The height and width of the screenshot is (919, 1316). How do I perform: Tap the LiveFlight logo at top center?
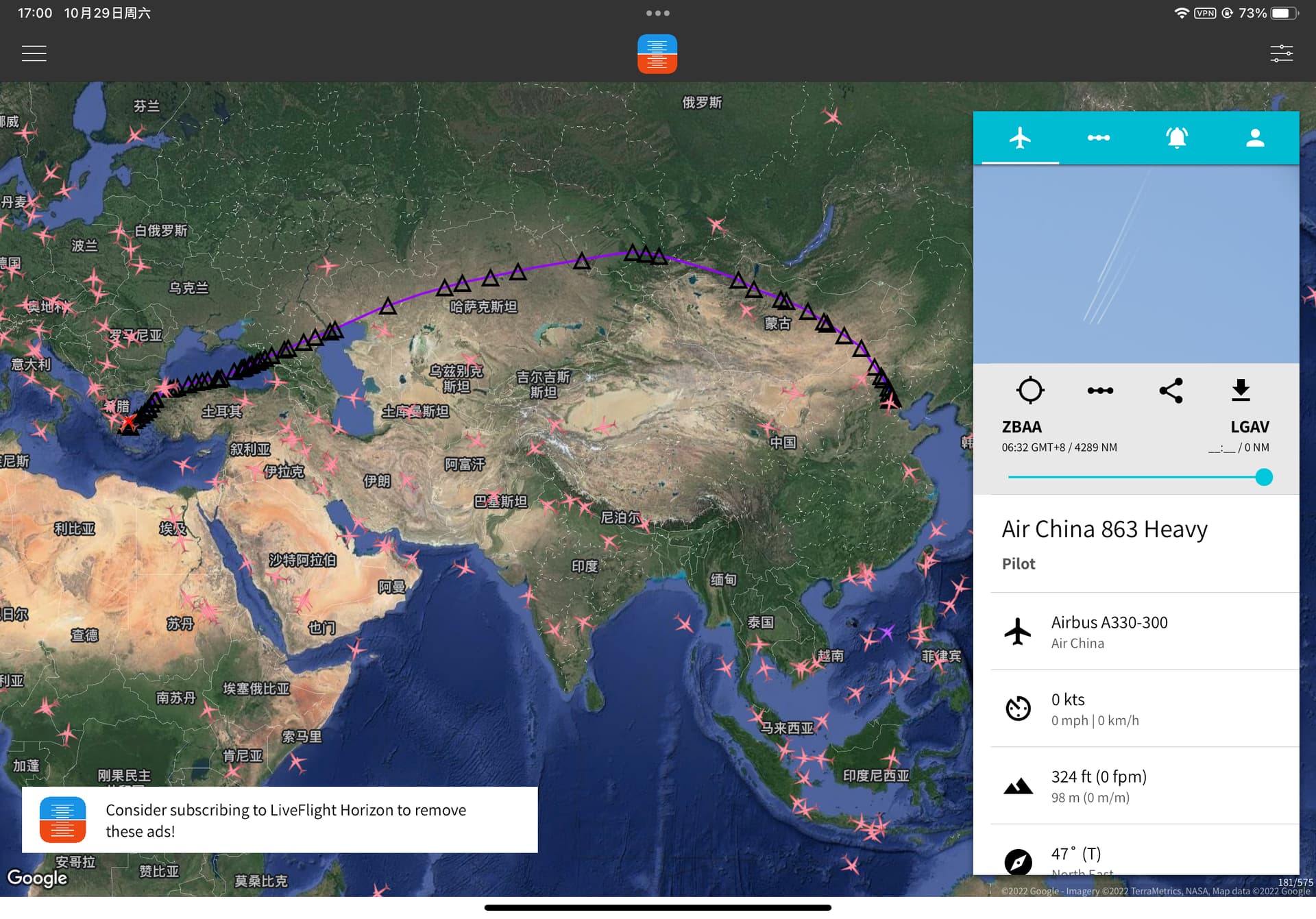pyautogui.click(x=657, y=53)
